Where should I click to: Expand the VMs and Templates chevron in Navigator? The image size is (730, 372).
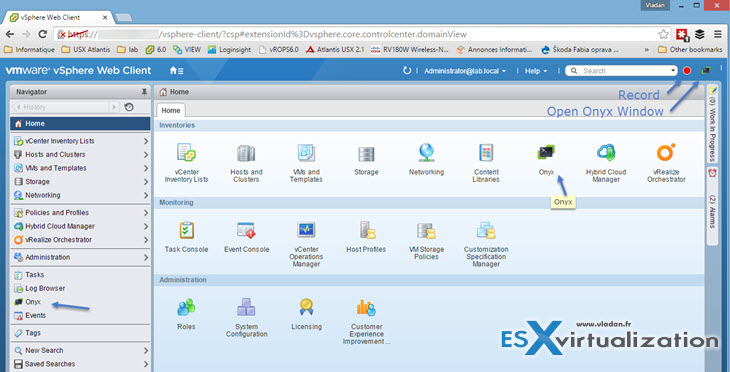point(146,168)
